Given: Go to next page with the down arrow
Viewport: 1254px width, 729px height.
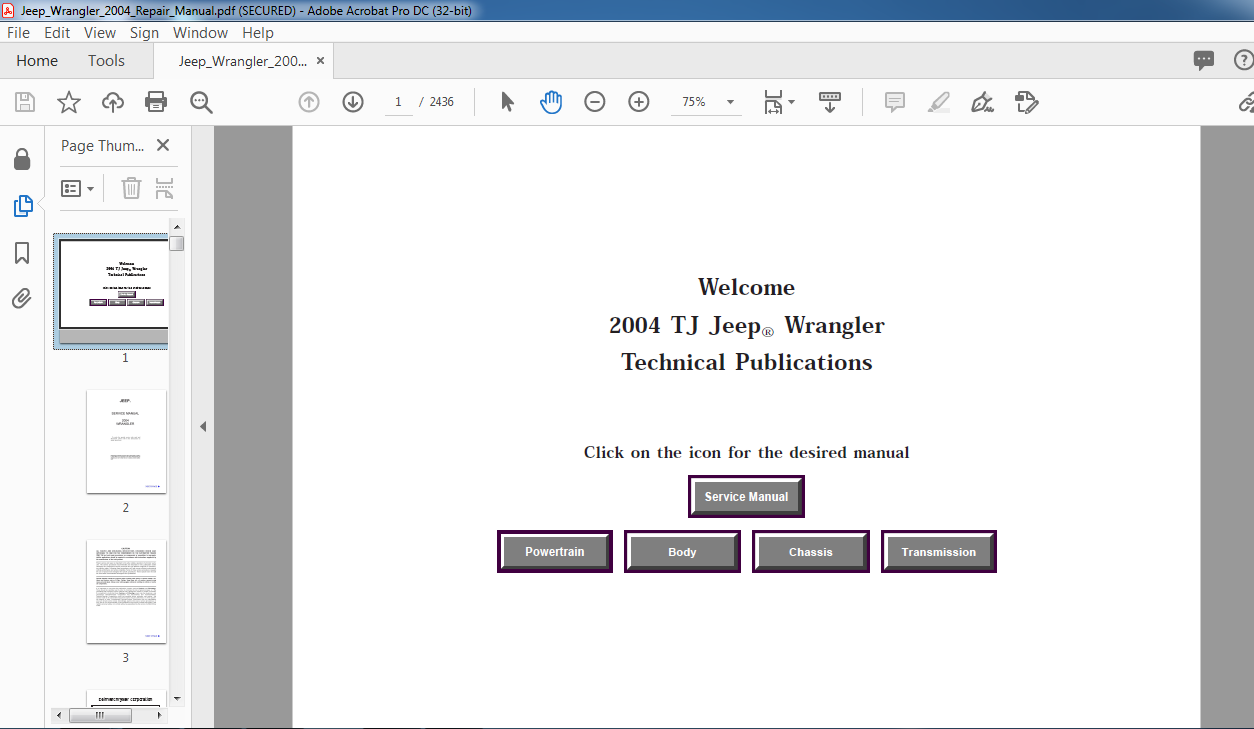Looking at the screenshot, I should (x=353, y=102).
